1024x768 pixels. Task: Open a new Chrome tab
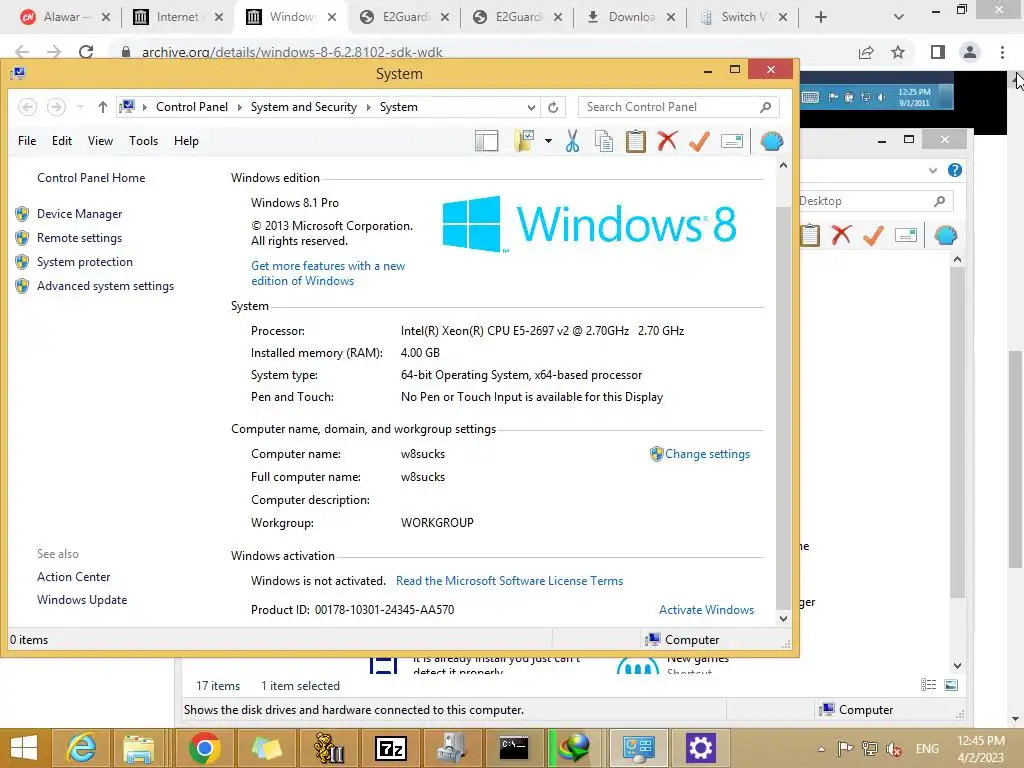[x=821, y=17]
